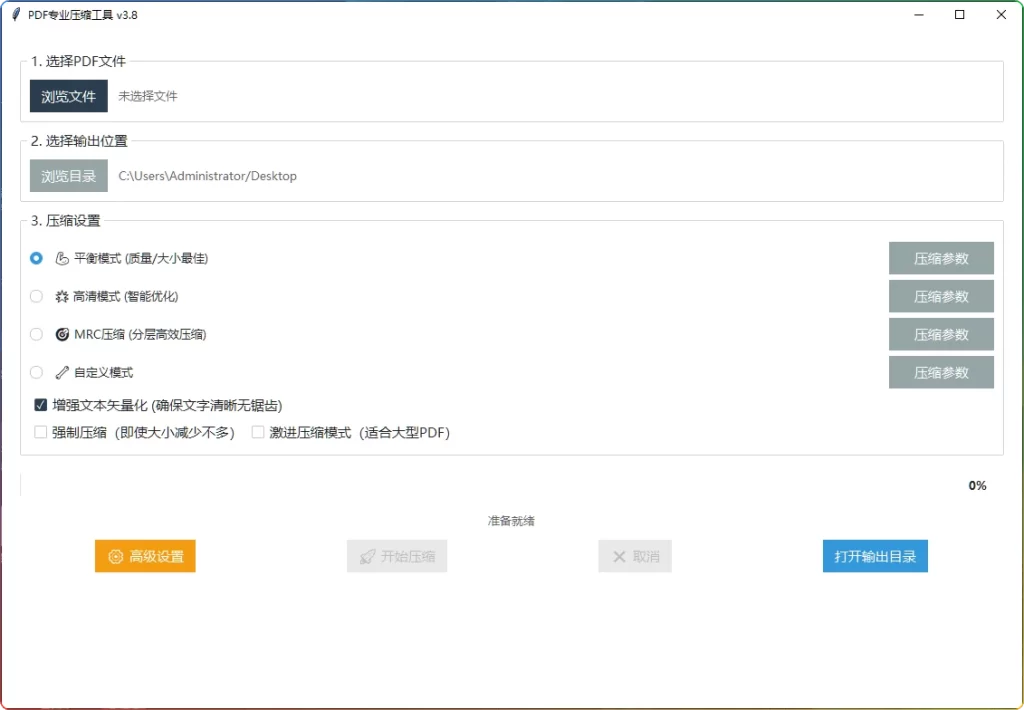Enable 激进压缩模式 for large PDFs
1024x710 pixels.
tap(257, 432)
